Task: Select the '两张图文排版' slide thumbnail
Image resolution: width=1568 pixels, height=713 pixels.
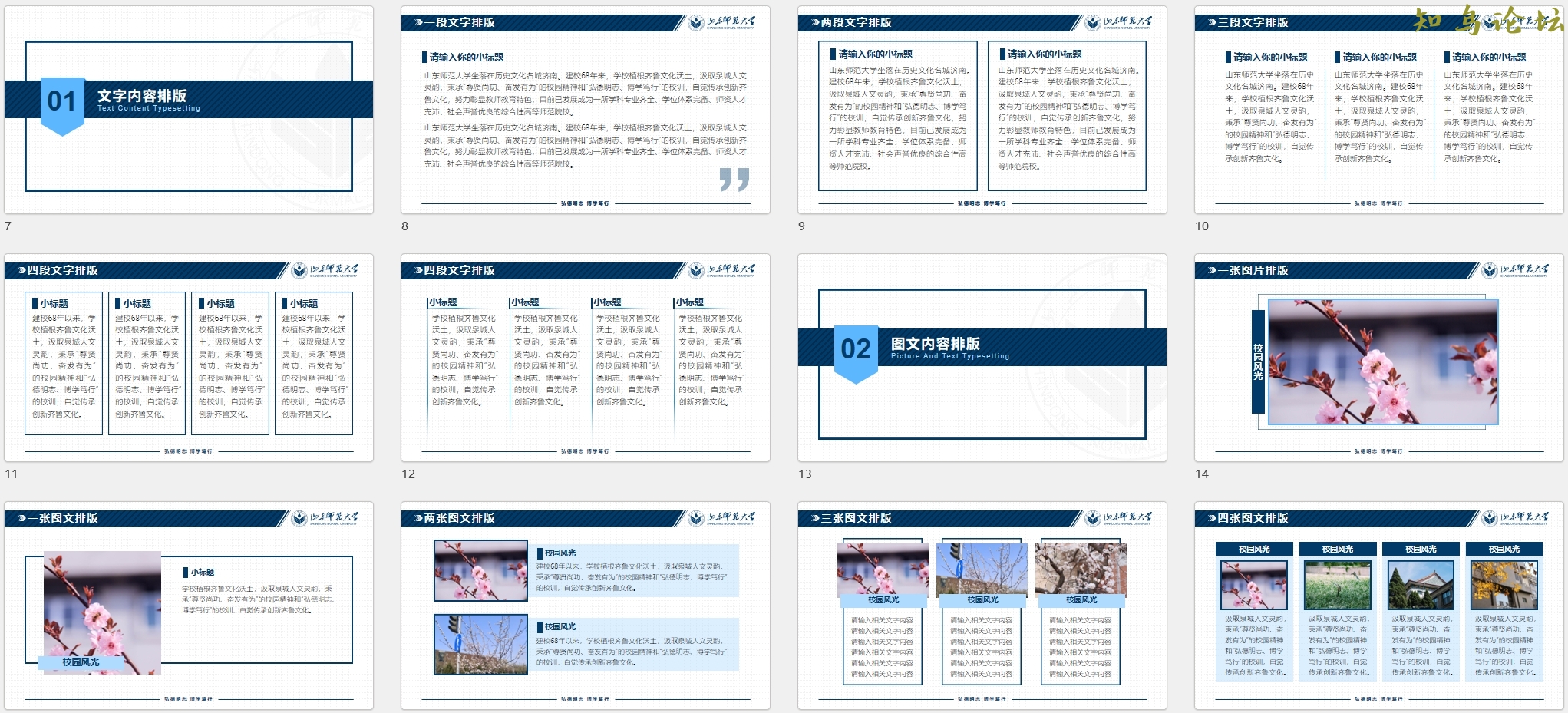Action: tap(586, 606)
